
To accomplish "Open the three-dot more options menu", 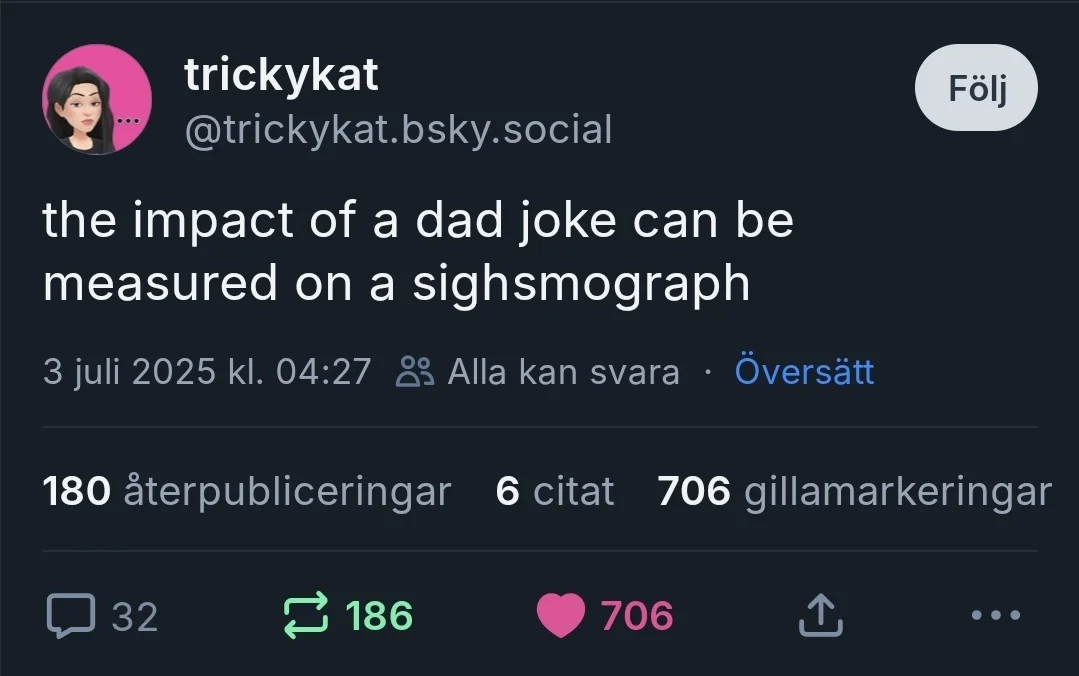I will pos(996,615).
